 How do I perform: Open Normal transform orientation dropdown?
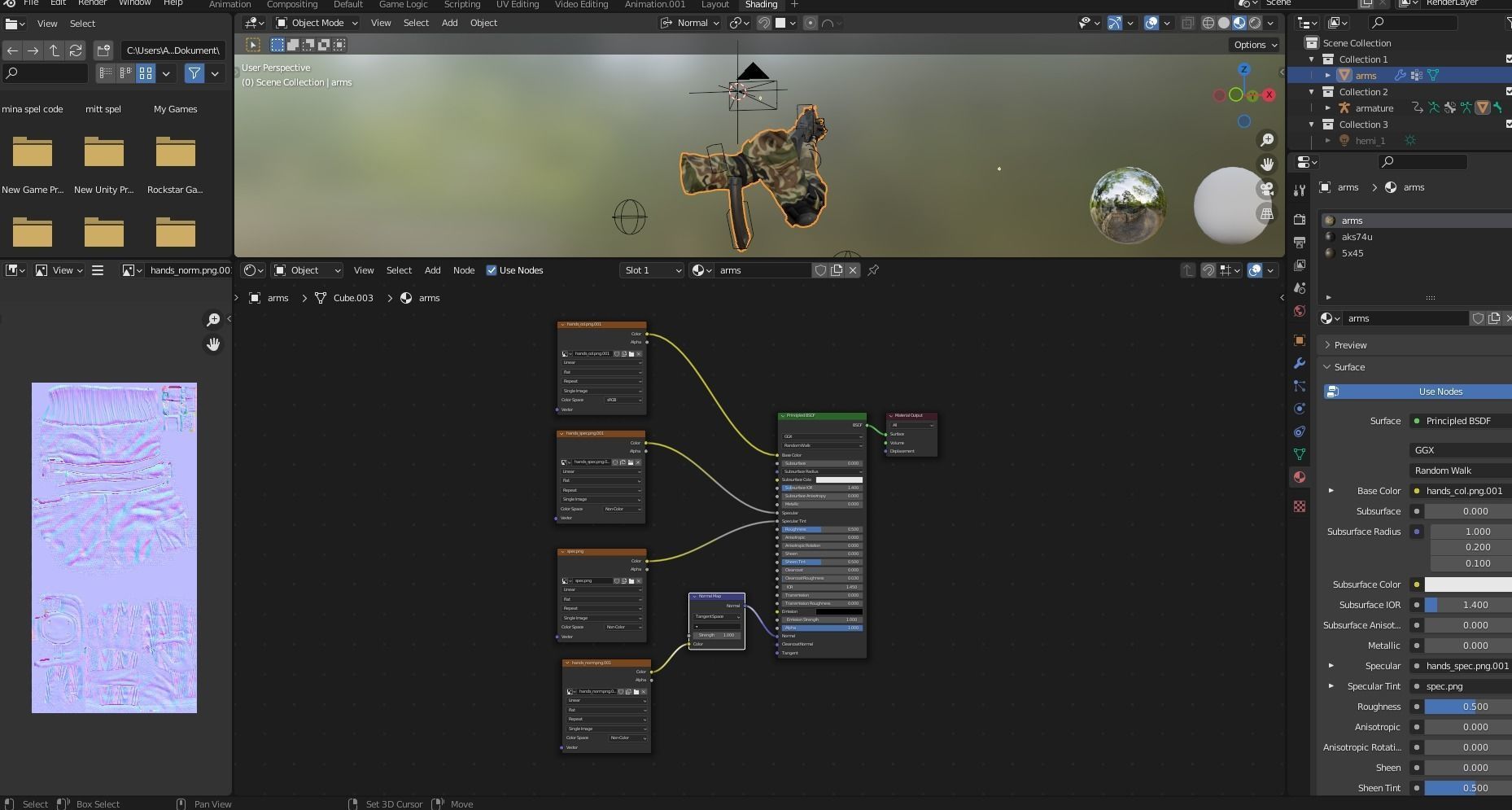[x=690, y=23]
